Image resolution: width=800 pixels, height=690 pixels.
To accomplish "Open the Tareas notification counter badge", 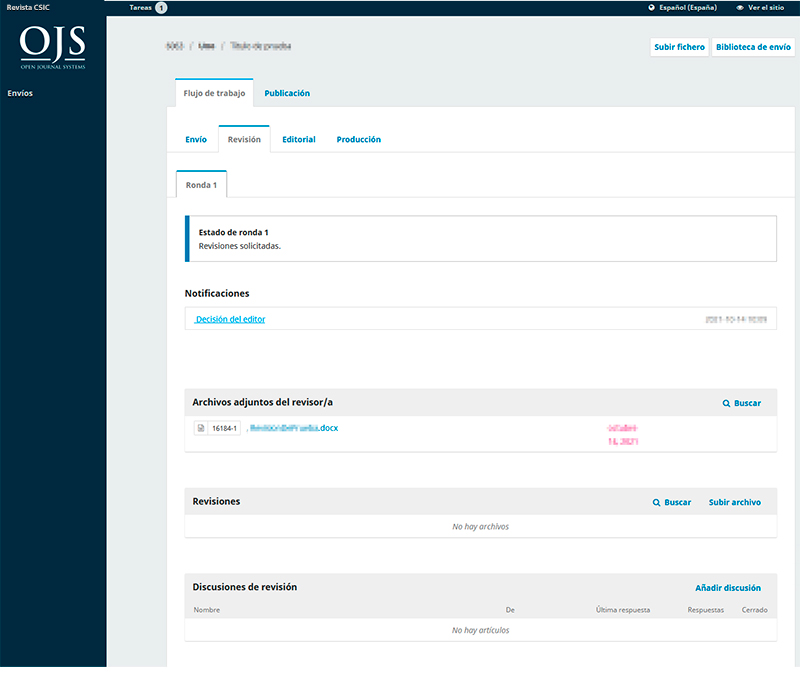I will (161, 8).
